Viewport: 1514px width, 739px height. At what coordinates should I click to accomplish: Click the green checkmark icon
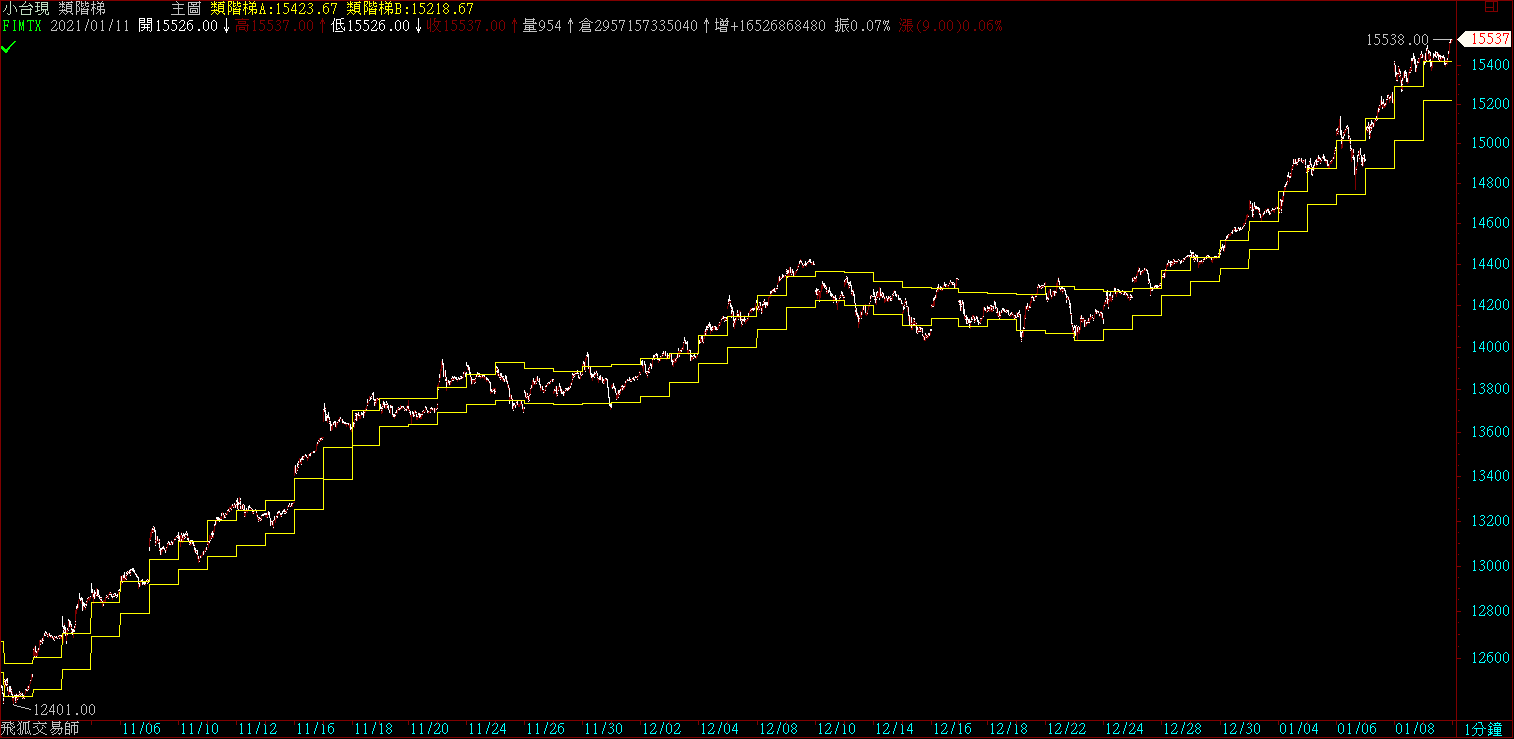[x=8, y=46]
